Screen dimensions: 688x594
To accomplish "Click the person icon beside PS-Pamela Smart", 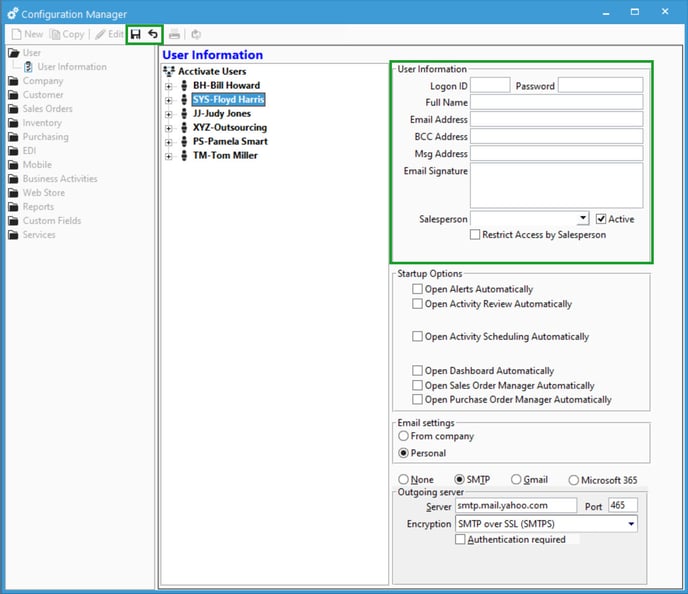I will [184, 142].
